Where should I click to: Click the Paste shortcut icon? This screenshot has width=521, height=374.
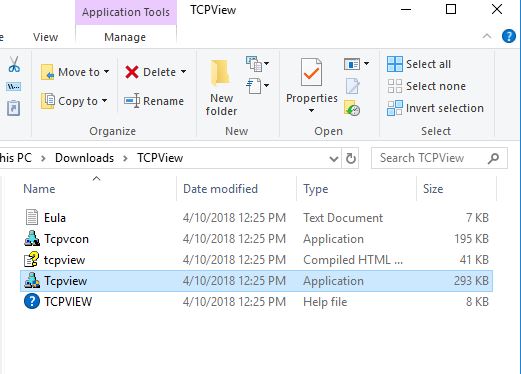pos(14,108)
